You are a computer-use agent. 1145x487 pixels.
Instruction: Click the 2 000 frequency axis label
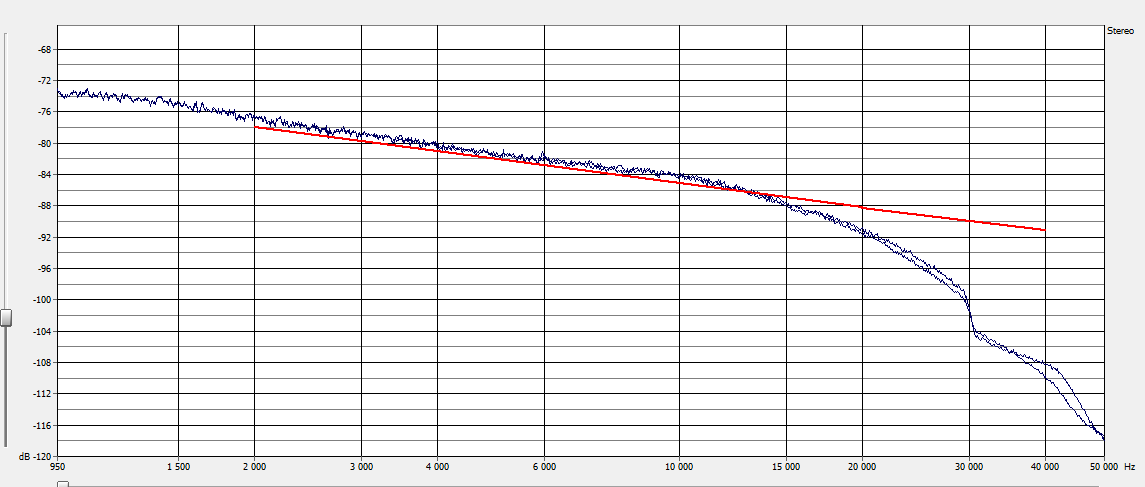tap(254, 467)
